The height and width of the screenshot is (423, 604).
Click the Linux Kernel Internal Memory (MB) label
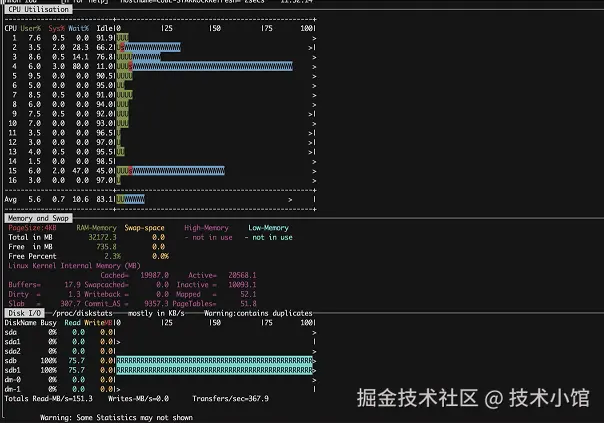[74, 265]
